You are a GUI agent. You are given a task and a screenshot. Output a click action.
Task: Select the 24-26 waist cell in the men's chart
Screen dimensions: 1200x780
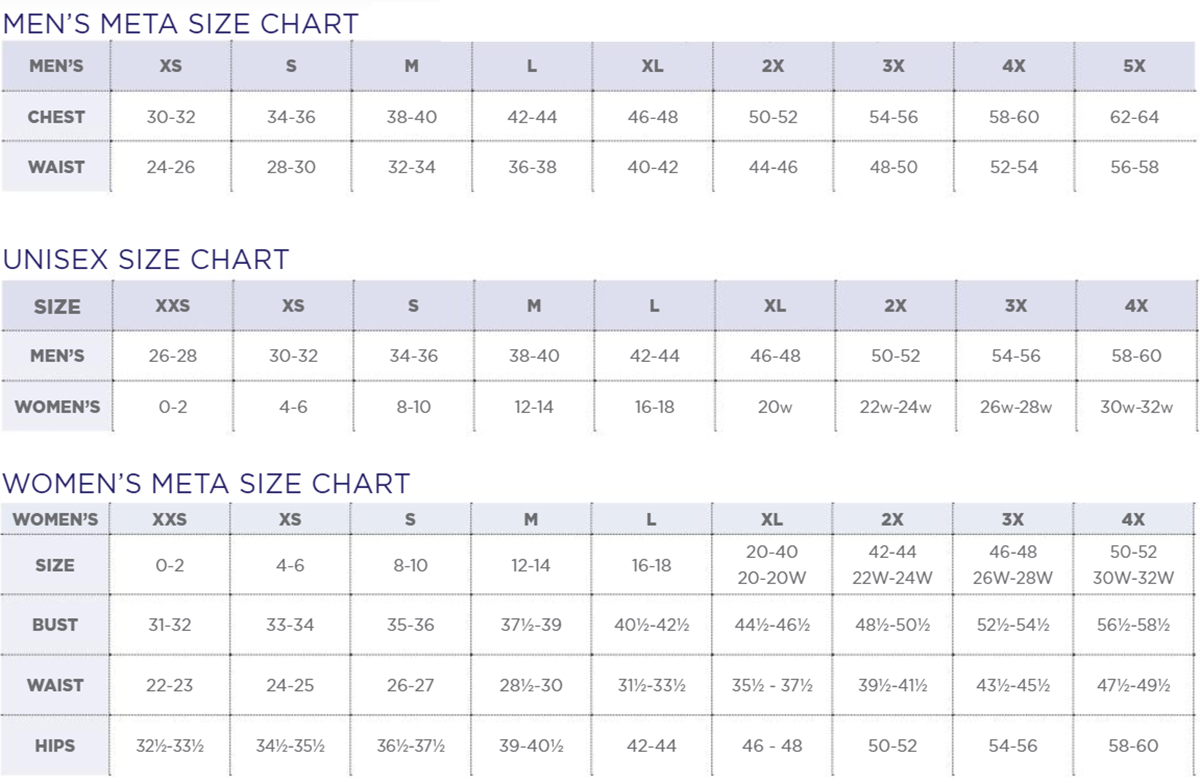coord(171,167)
